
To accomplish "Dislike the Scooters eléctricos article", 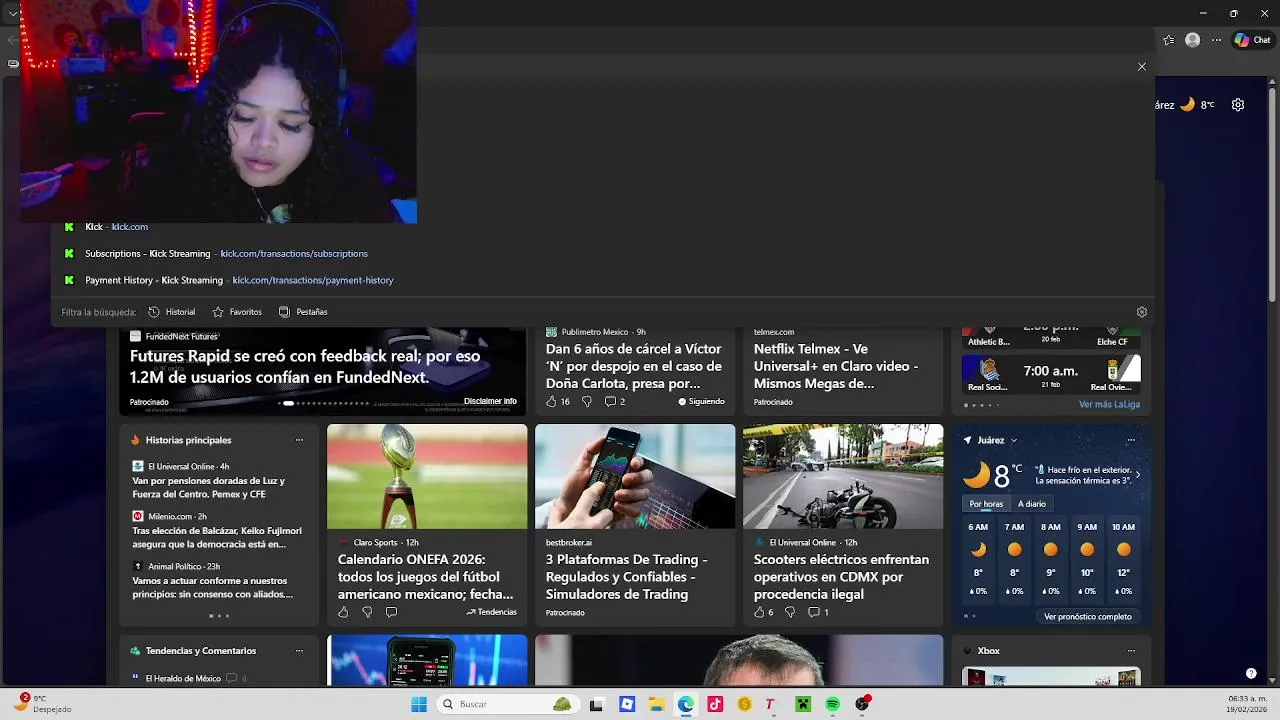I will tap(790, 612).
